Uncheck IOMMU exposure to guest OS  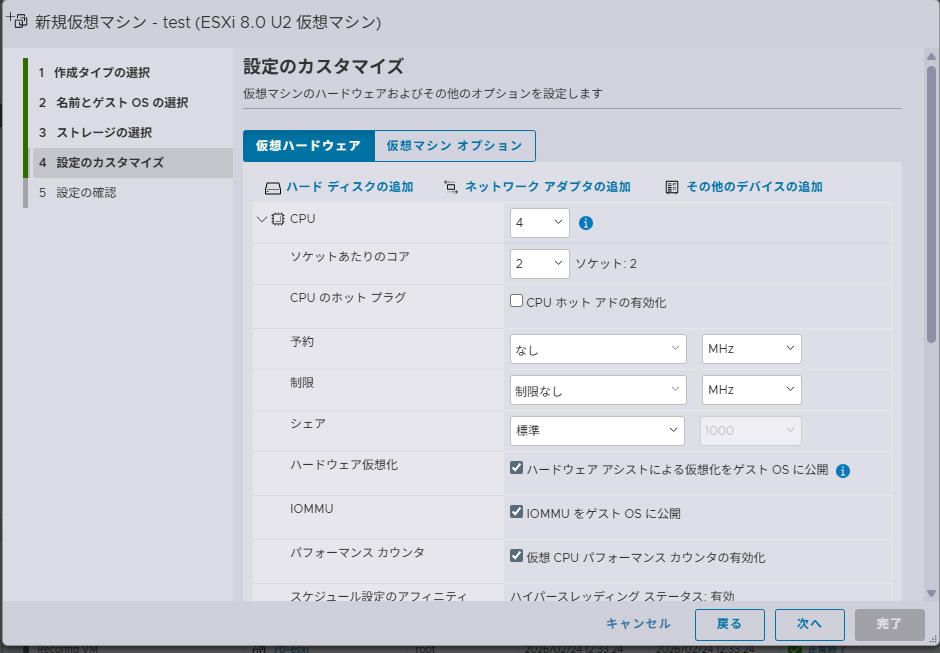point(517,512)
